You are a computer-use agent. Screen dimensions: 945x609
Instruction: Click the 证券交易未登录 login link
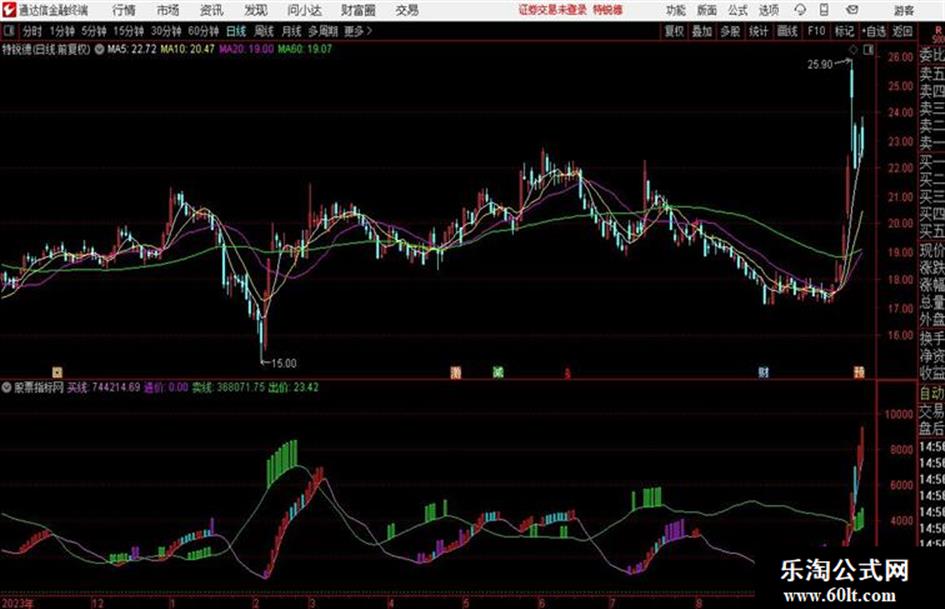click(x=553, y=10)
